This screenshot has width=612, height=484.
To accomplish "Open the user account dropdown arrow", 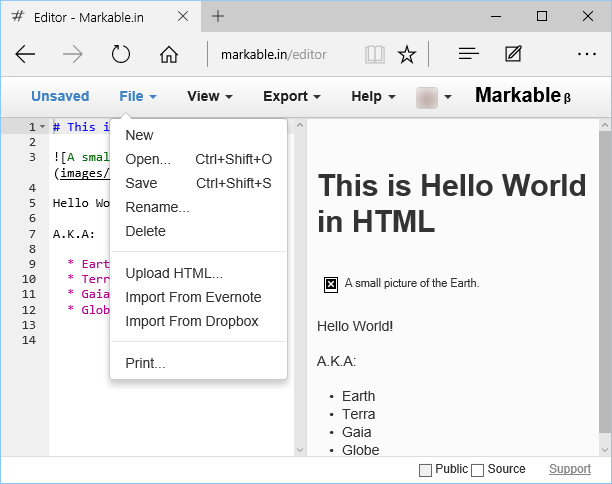I will point(448,97).
